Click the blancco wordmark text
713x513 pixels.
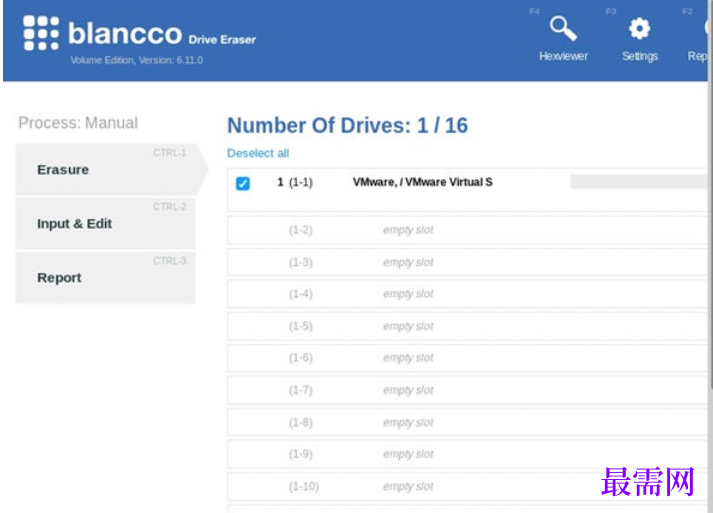[x=125, y=33]
